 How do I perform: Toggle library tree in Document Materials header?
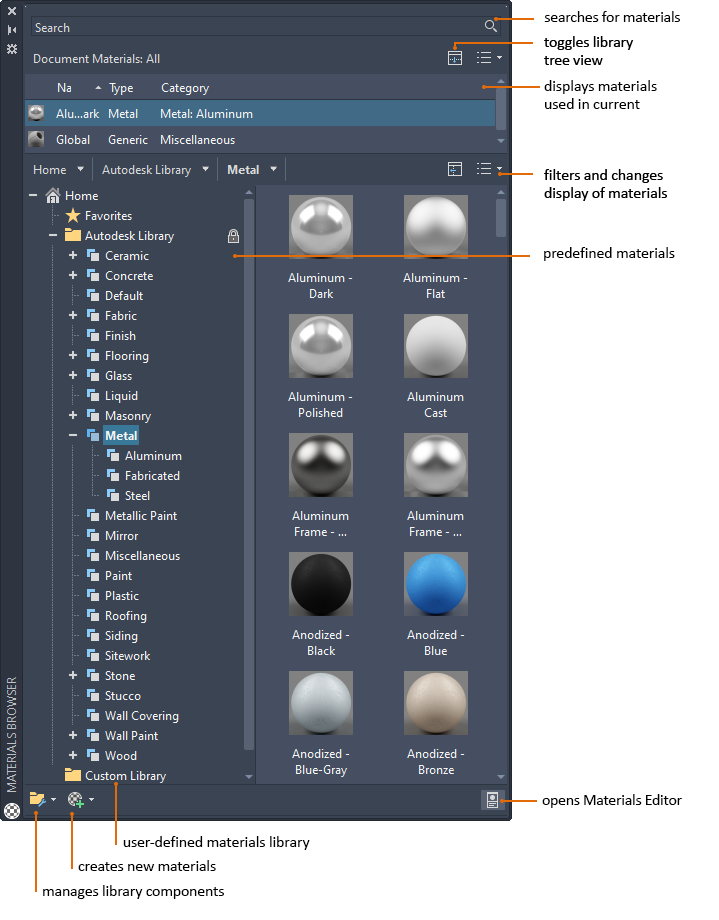455,58
